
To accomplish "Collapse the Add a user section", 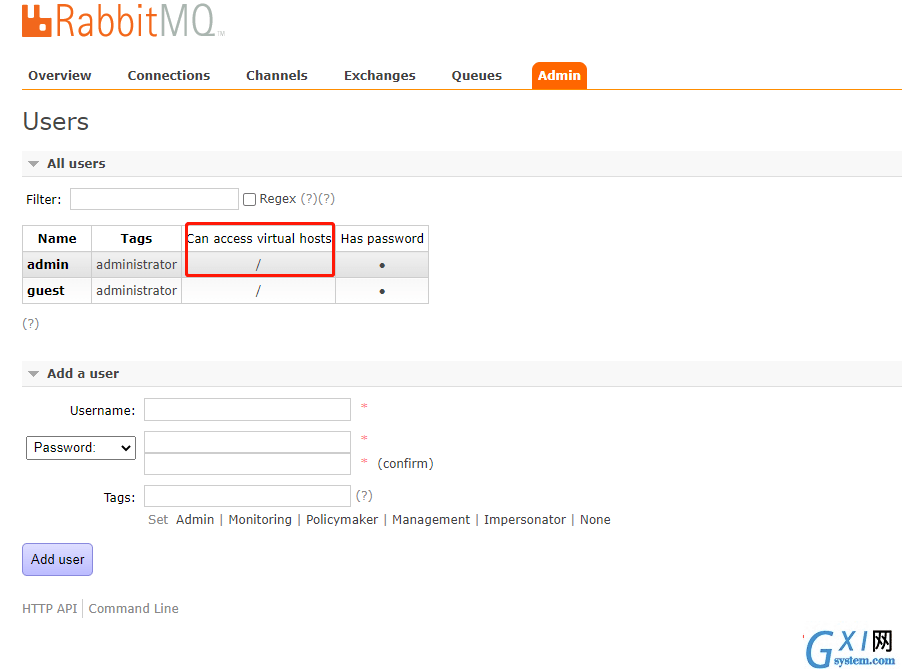I will [x=83, y=374].
